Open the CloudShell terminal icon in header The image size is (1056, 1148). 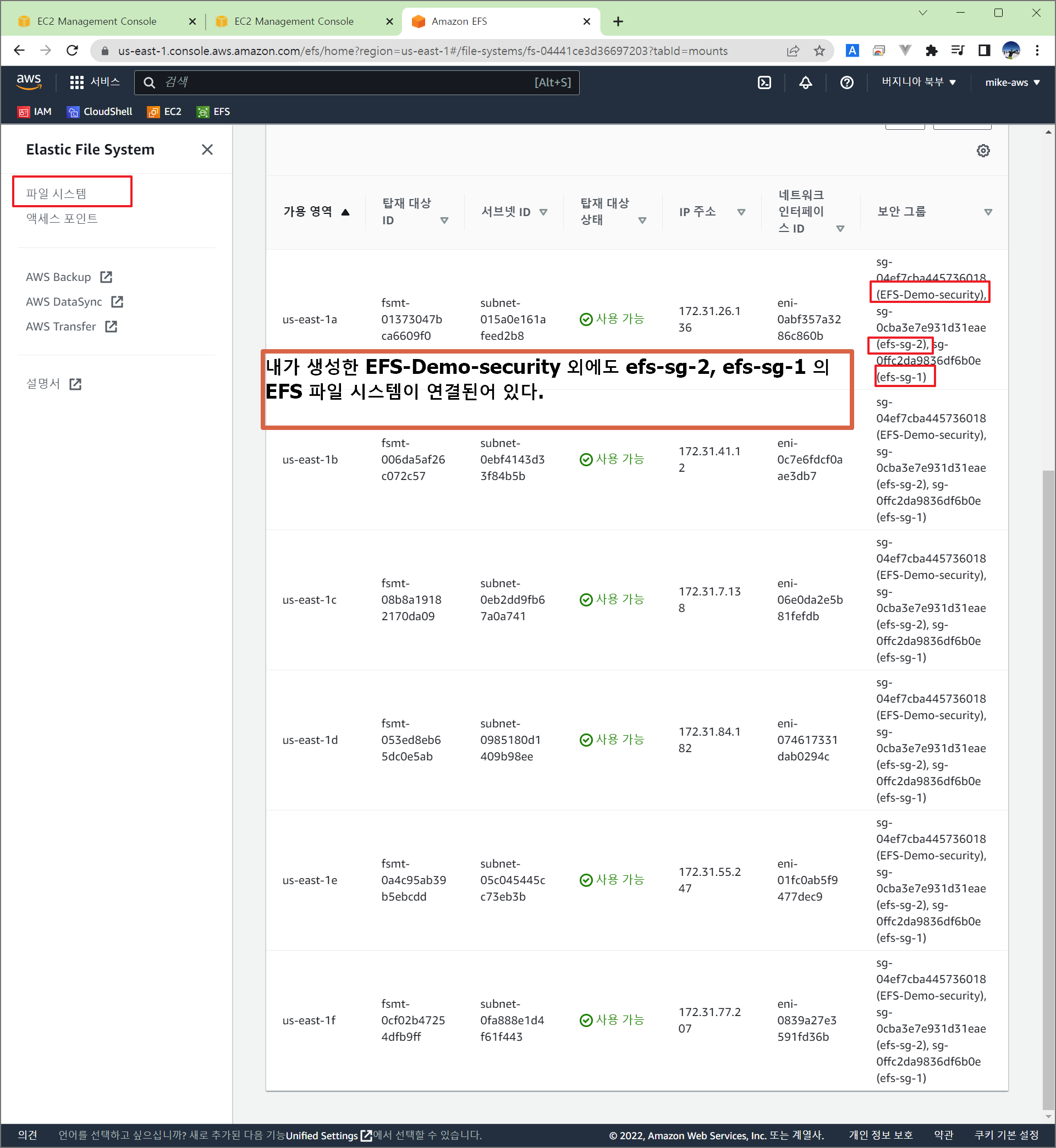tap(764, 82)
